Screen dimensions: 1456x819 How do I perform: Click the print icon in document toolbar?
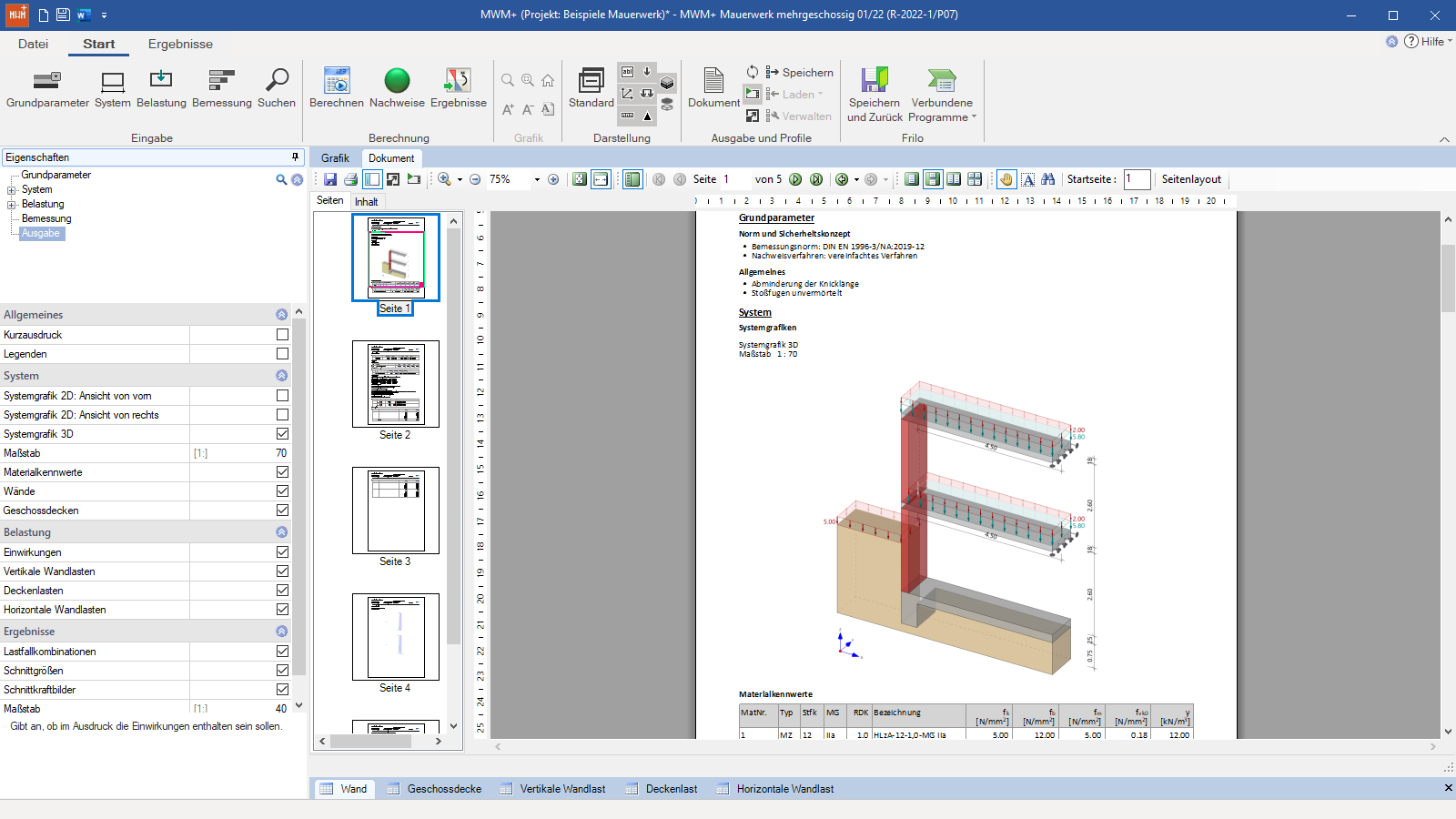tap(350, 179)
